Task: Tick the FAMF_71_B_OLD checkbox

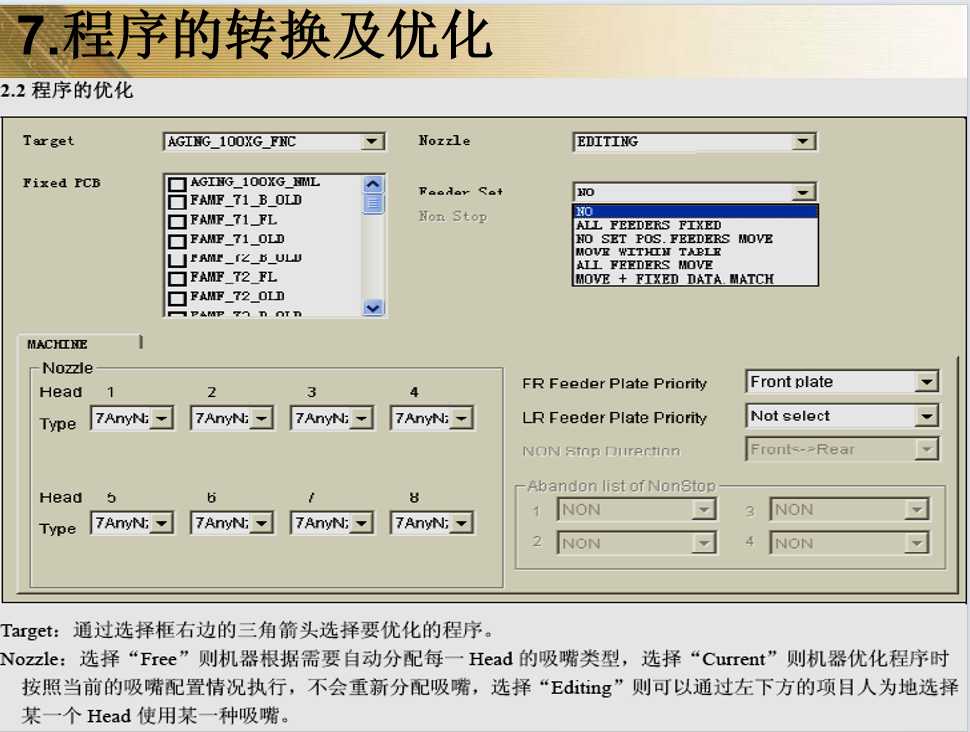Action: pyautogui.click(x=177, y=202)
